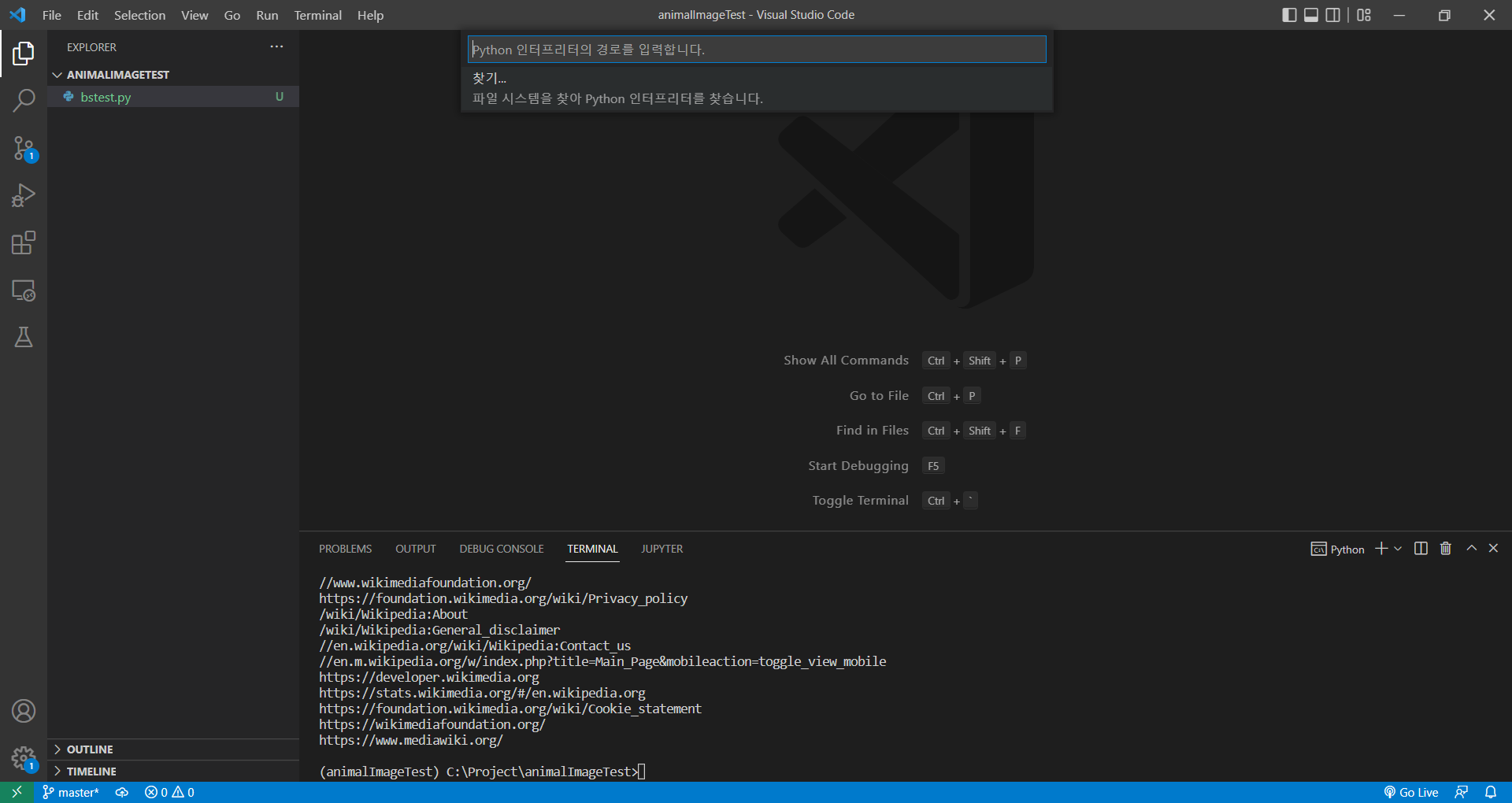1512x803 pixels.
Task: Open the Extensions view
Action: click(x=24, y=242)
